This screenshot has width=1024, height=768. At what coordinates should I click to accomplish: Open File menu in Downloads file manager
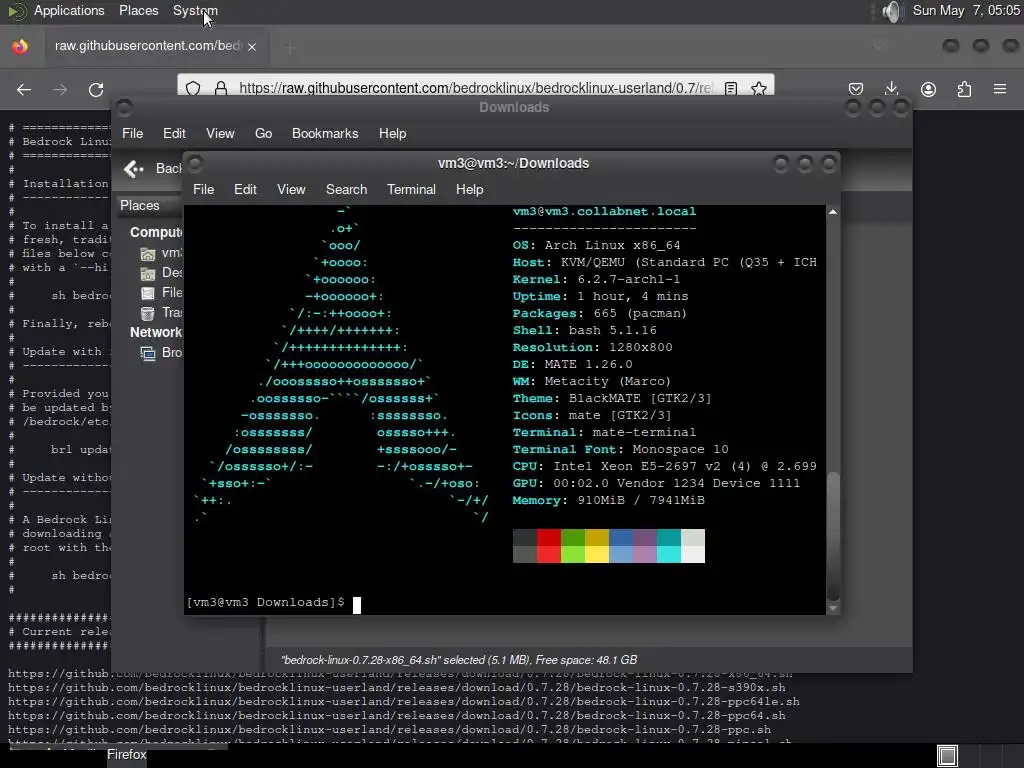tap(133, 133)
